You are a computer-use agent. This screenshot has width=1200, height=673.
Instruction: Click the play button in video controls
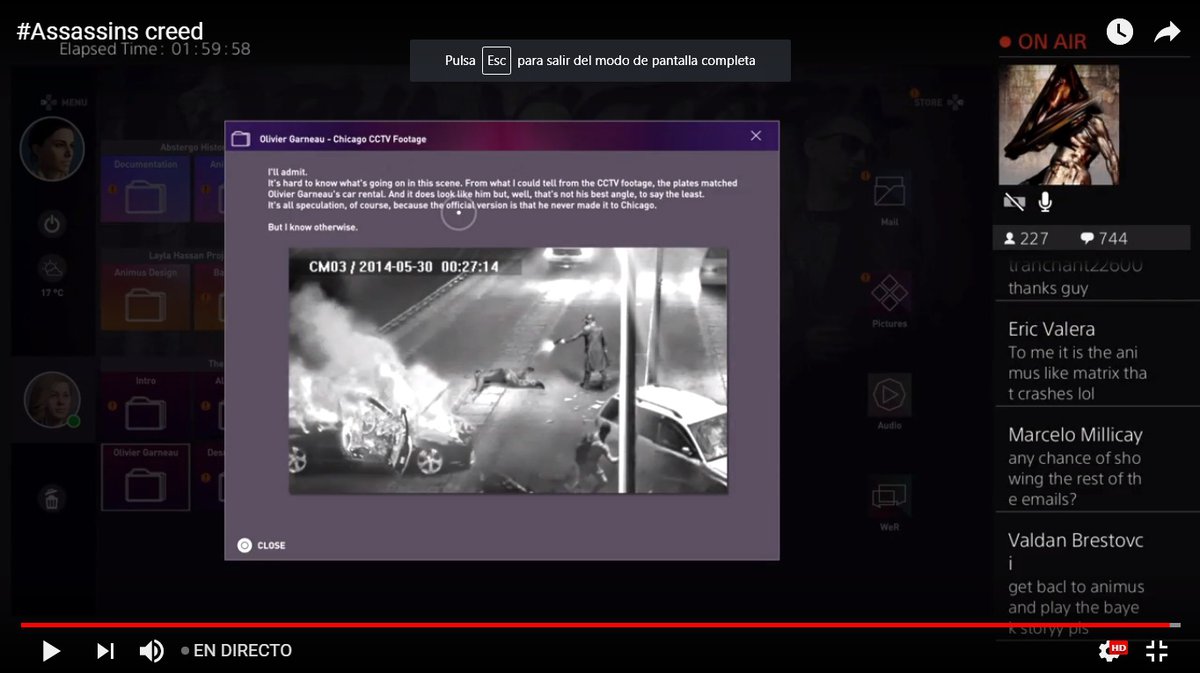(51, 651)
